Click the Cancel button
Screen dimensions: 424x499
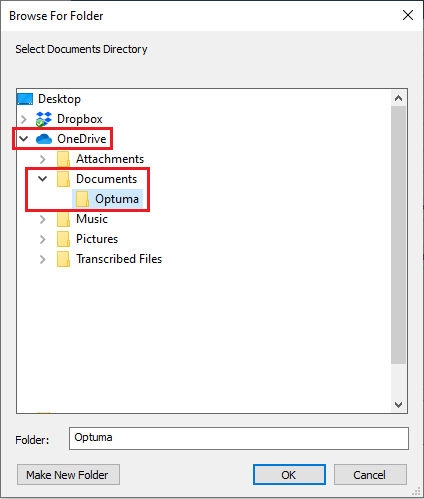pos(370,475)
